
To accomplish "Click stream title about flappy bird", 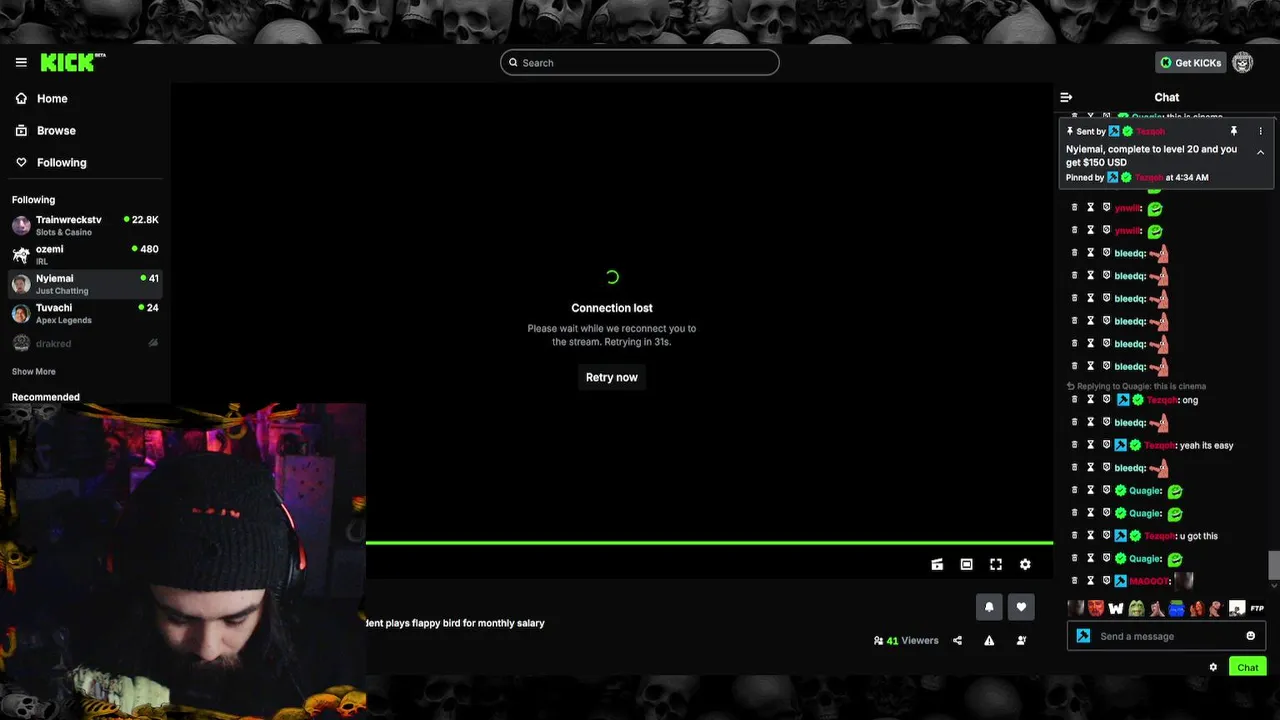I will pyautogui.click(x=455, y=623).
